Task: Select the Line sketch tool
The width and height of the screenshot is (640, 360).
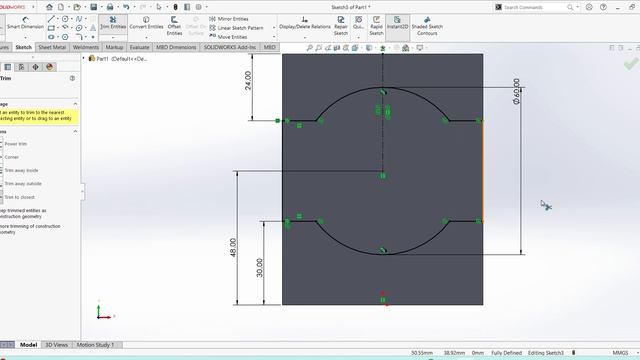Action: coord(51,19)
